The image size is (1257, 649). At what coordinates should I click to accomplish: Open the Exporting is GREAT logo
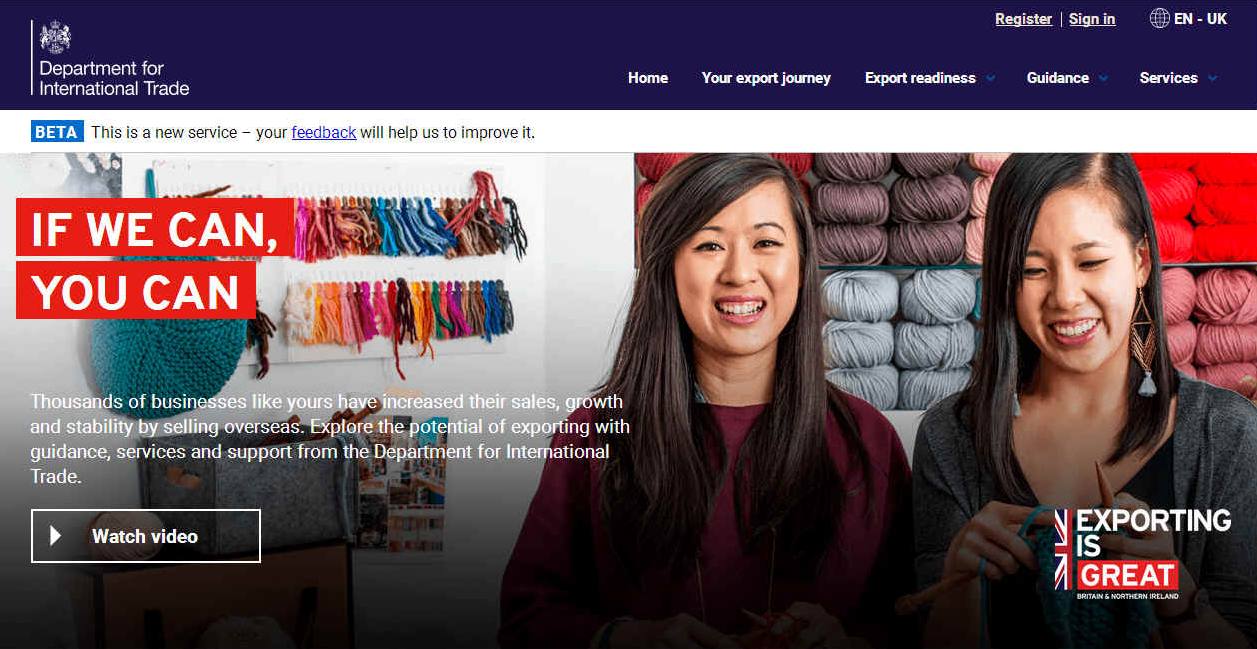[1143, 553]
